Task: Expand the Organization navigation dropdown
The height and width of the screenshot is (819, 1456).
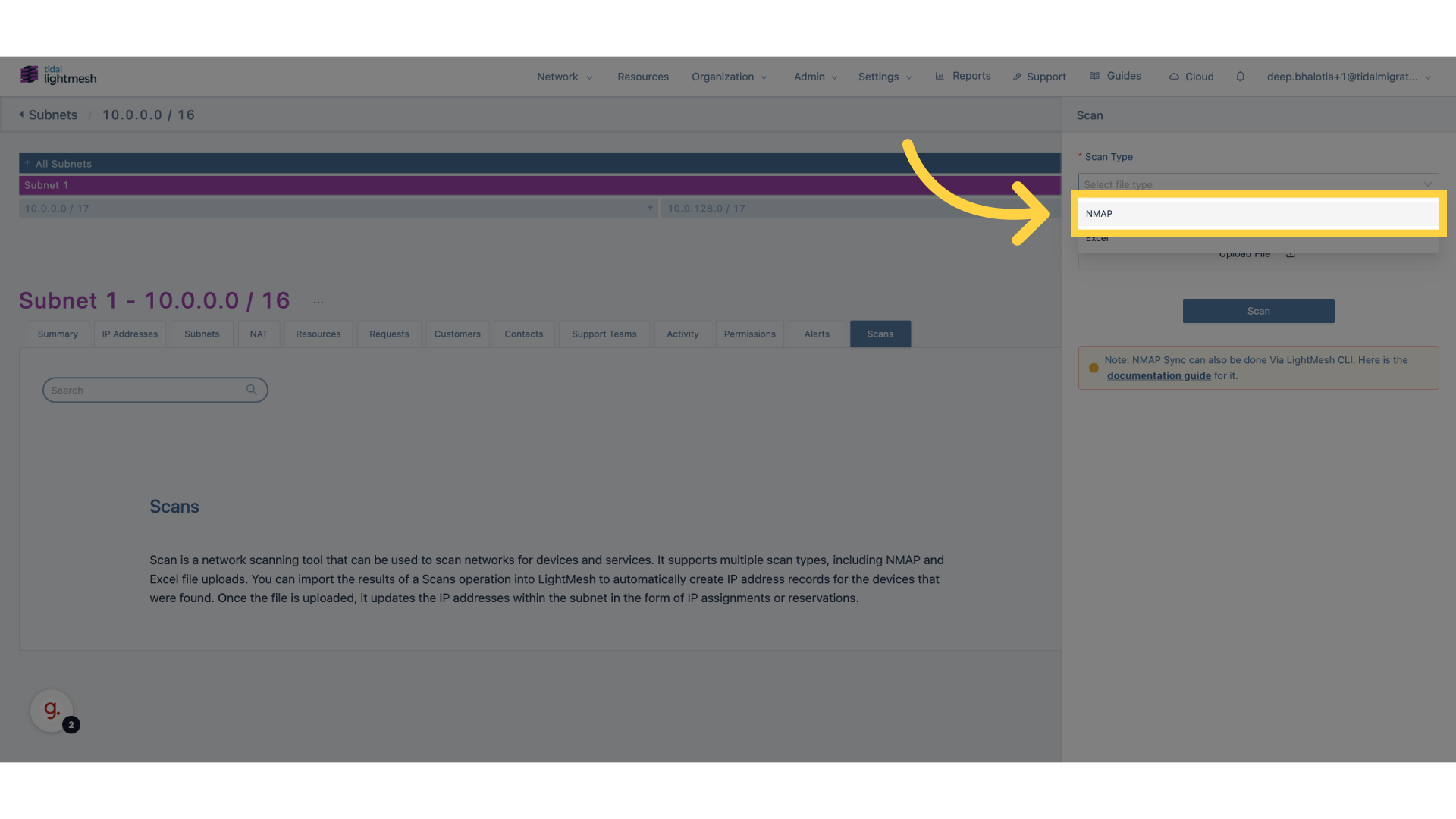Action: pos(728,76)
